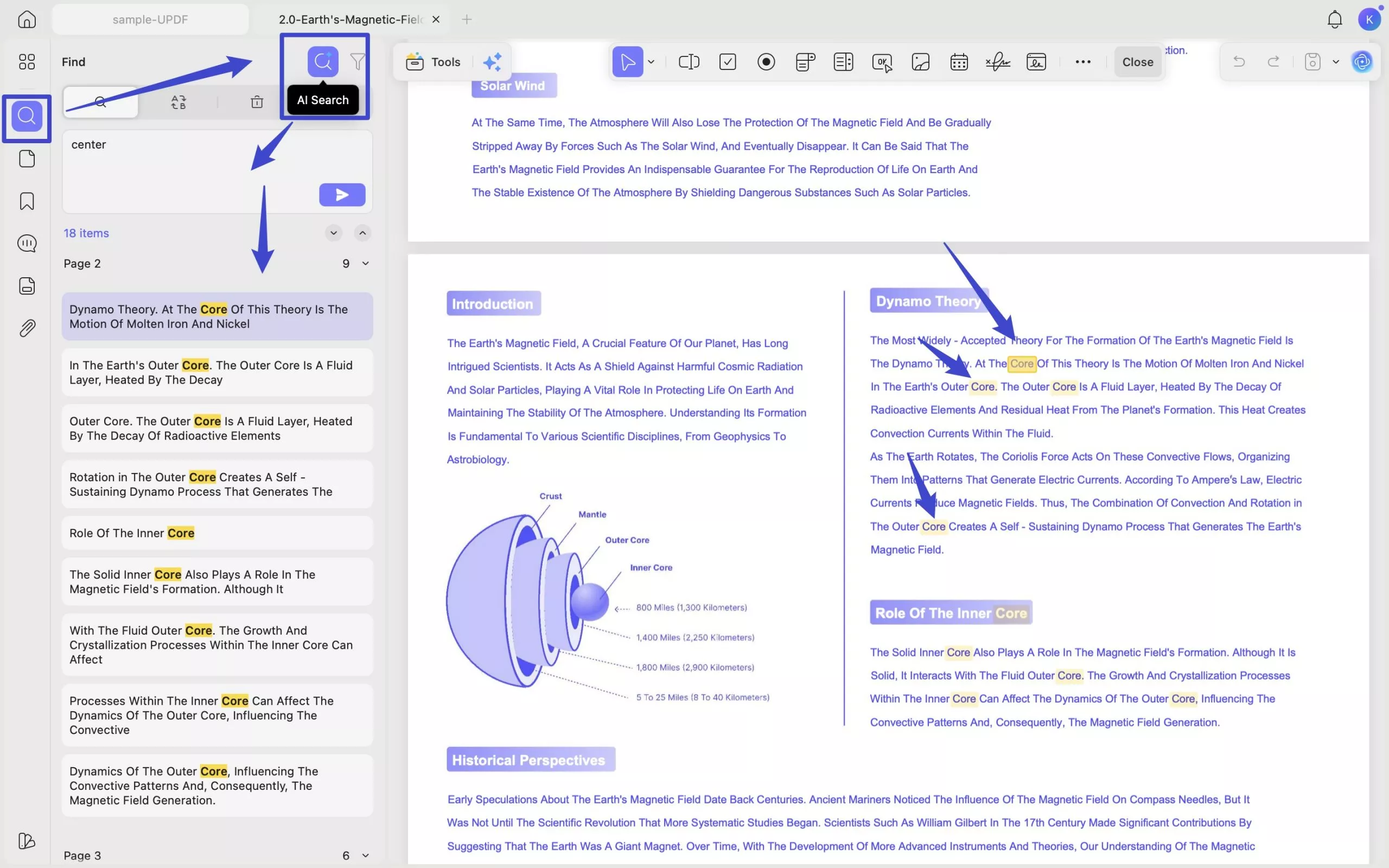Screen dimensions: 1389x868
Task: Select the Signature tool in the toolbar
Action: pyautogui.click(x=998, y=61)
